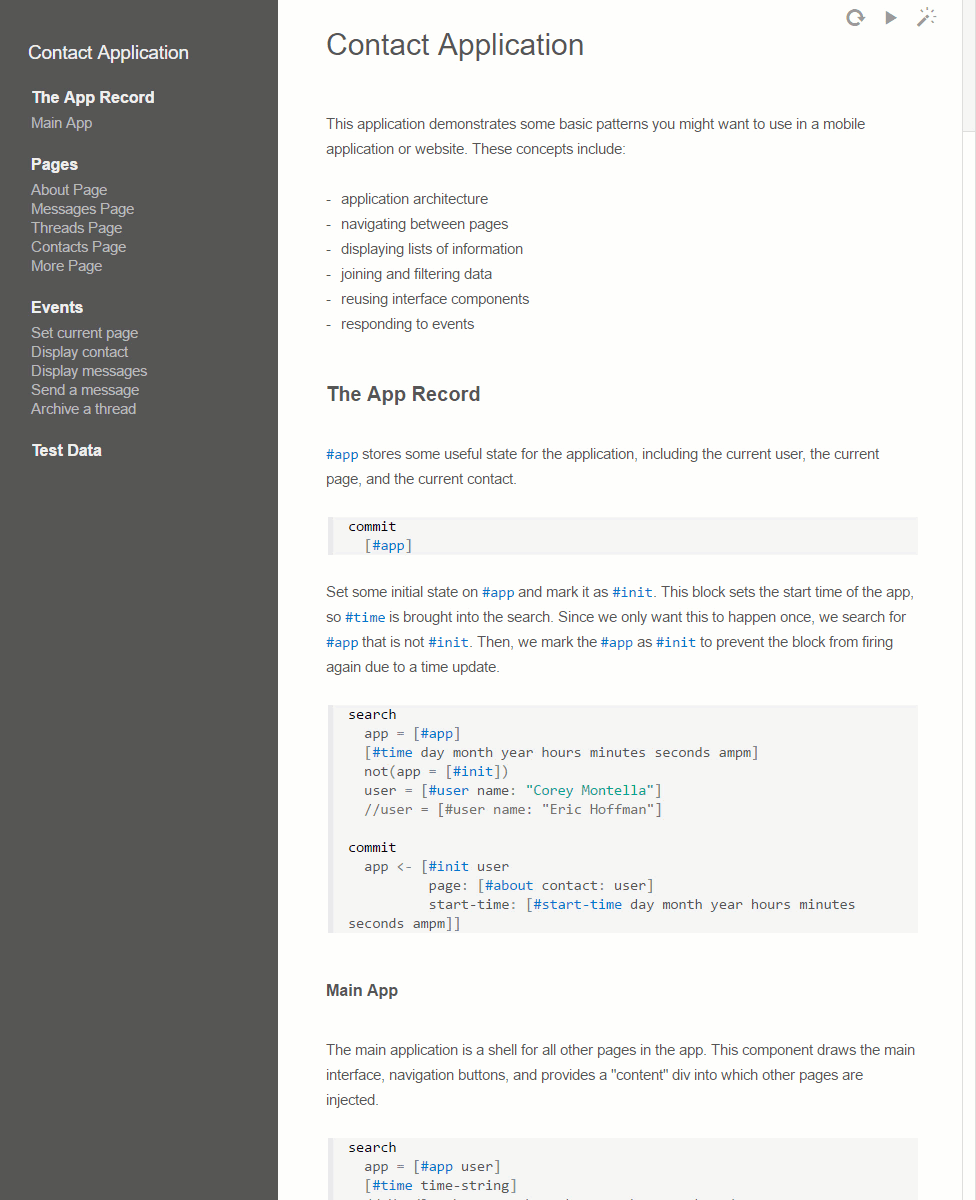Open Archive a thread event
Screen dimensions: 976x1200
pos(83,409)
